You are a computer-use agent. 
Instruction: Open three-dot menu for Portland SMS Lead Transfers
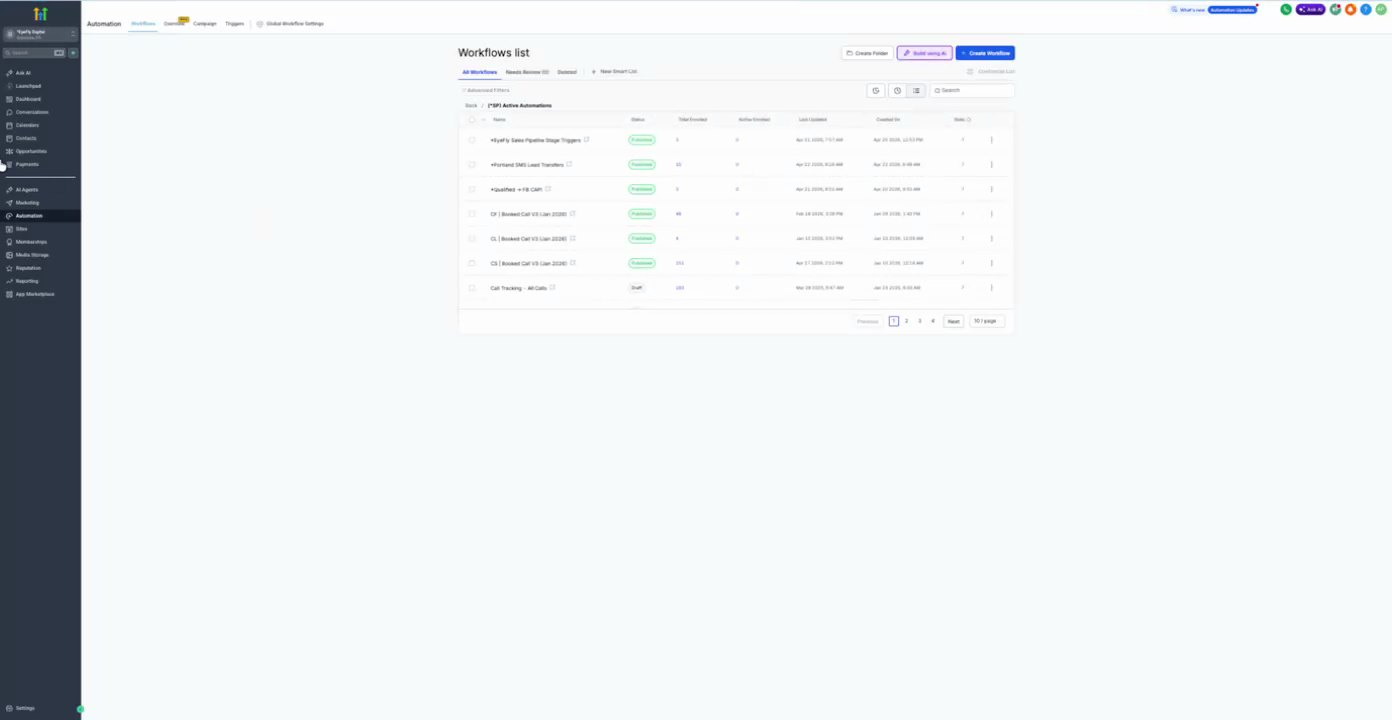[x=991, y=164]
